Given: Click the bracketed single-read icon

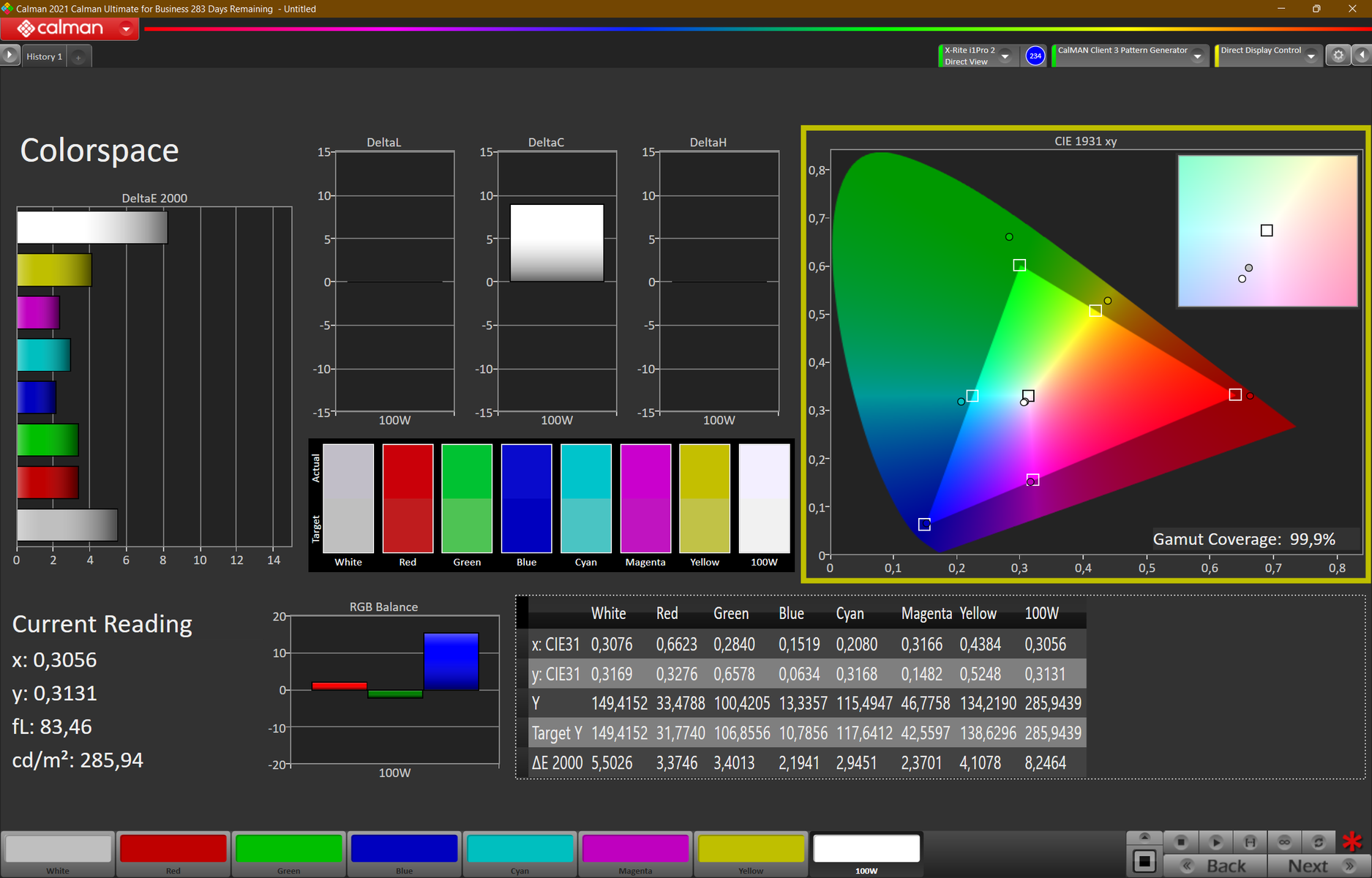Looking at the screenshot, I should tap(1250, 842).
